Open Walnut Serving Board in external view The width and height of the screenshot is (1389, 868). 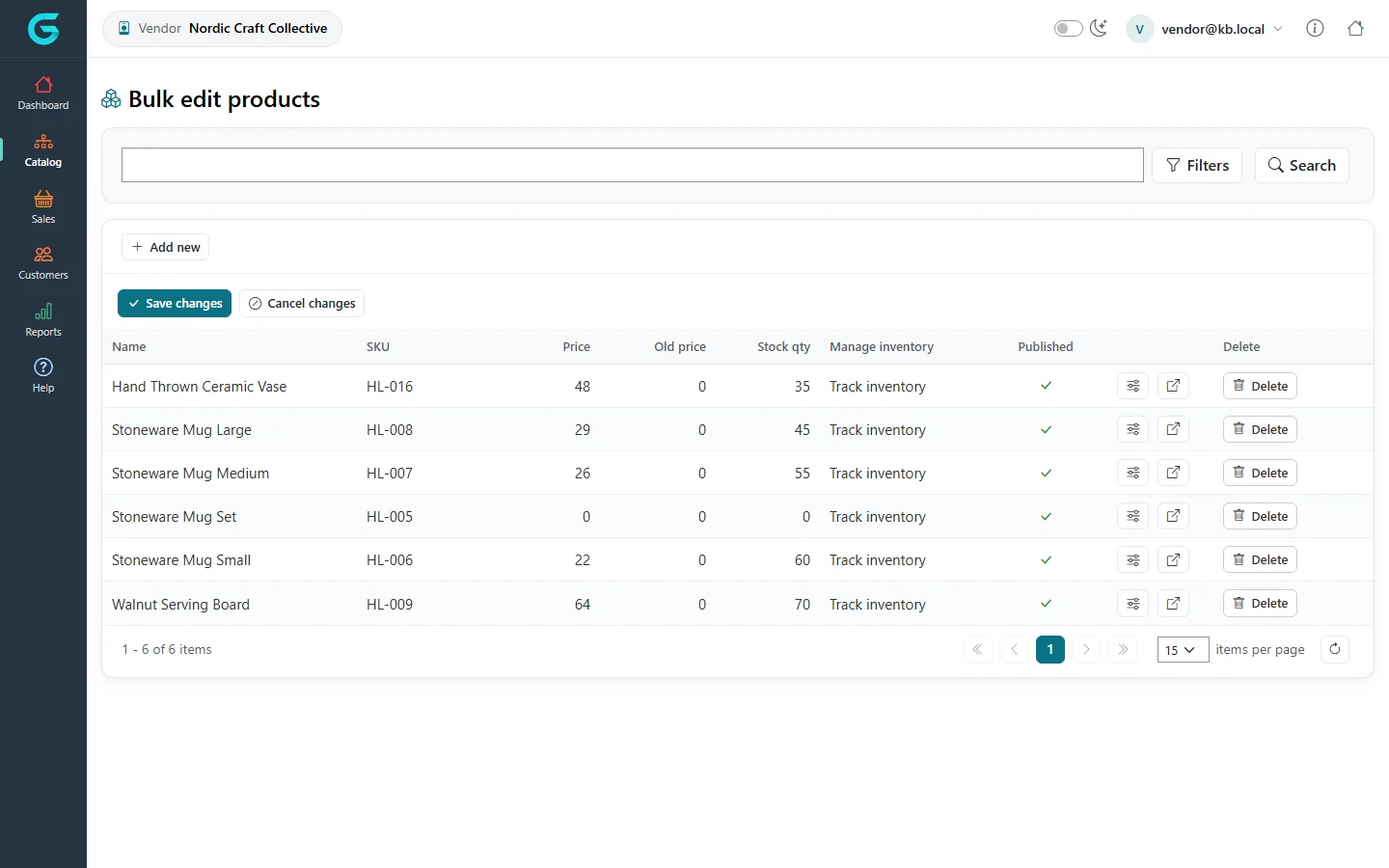(1173, 604)
